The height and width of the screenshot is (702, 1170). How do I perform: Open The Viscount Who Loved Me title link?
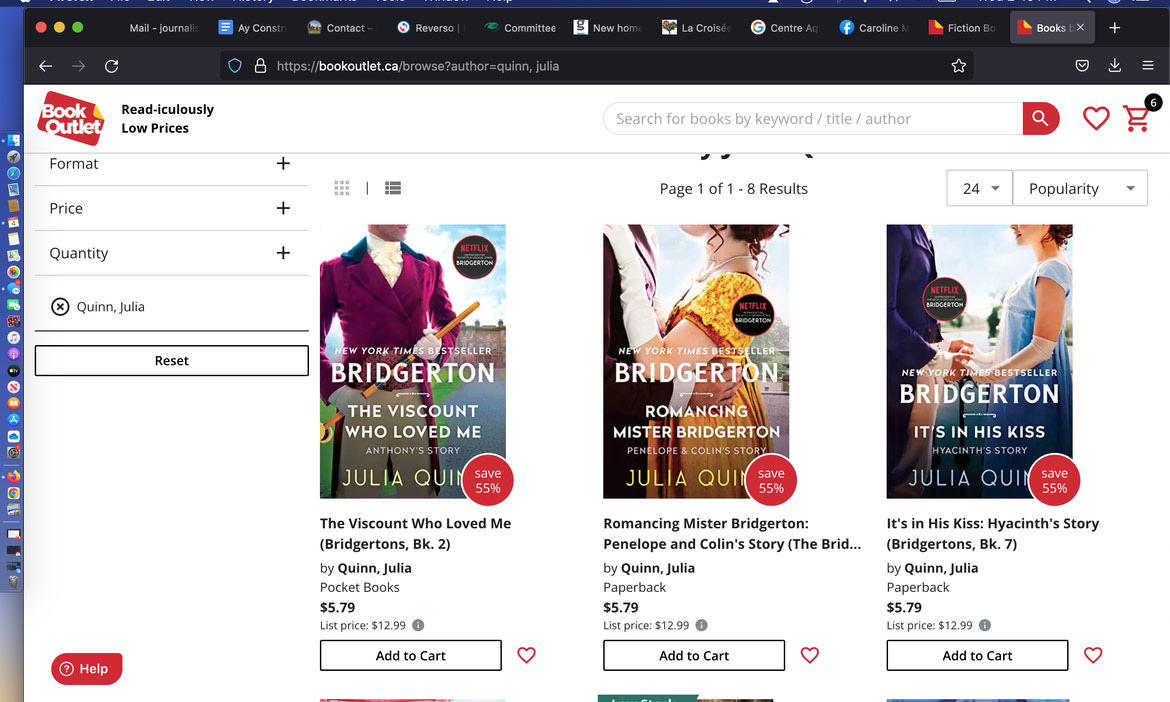pos(416,533)
